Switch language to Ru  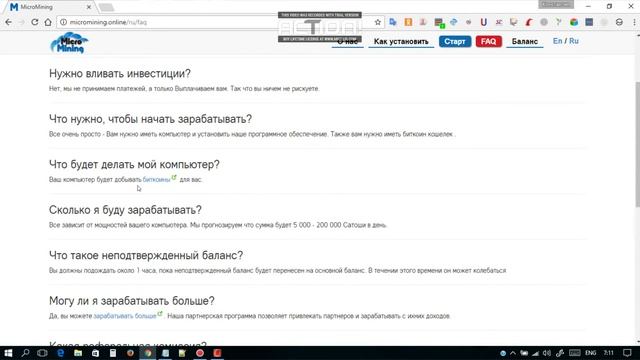pyautogui.click(x=573, y=41)
